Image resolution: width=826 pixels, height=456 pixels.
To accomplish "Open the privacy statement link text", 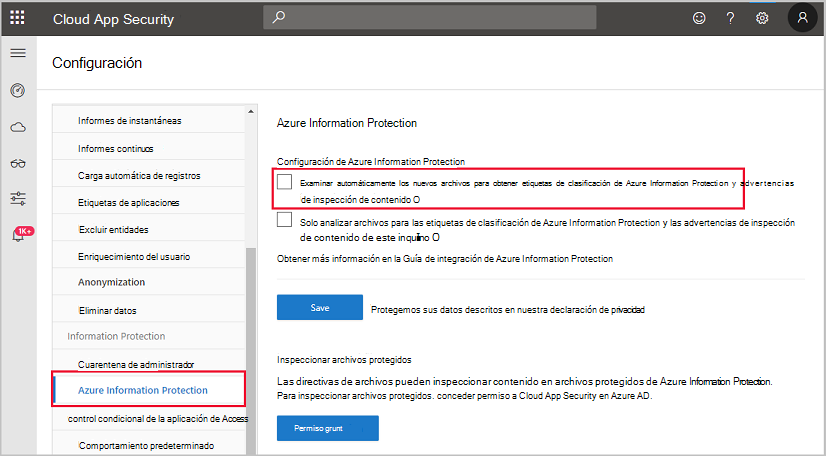I will click(x=597, y=310).
